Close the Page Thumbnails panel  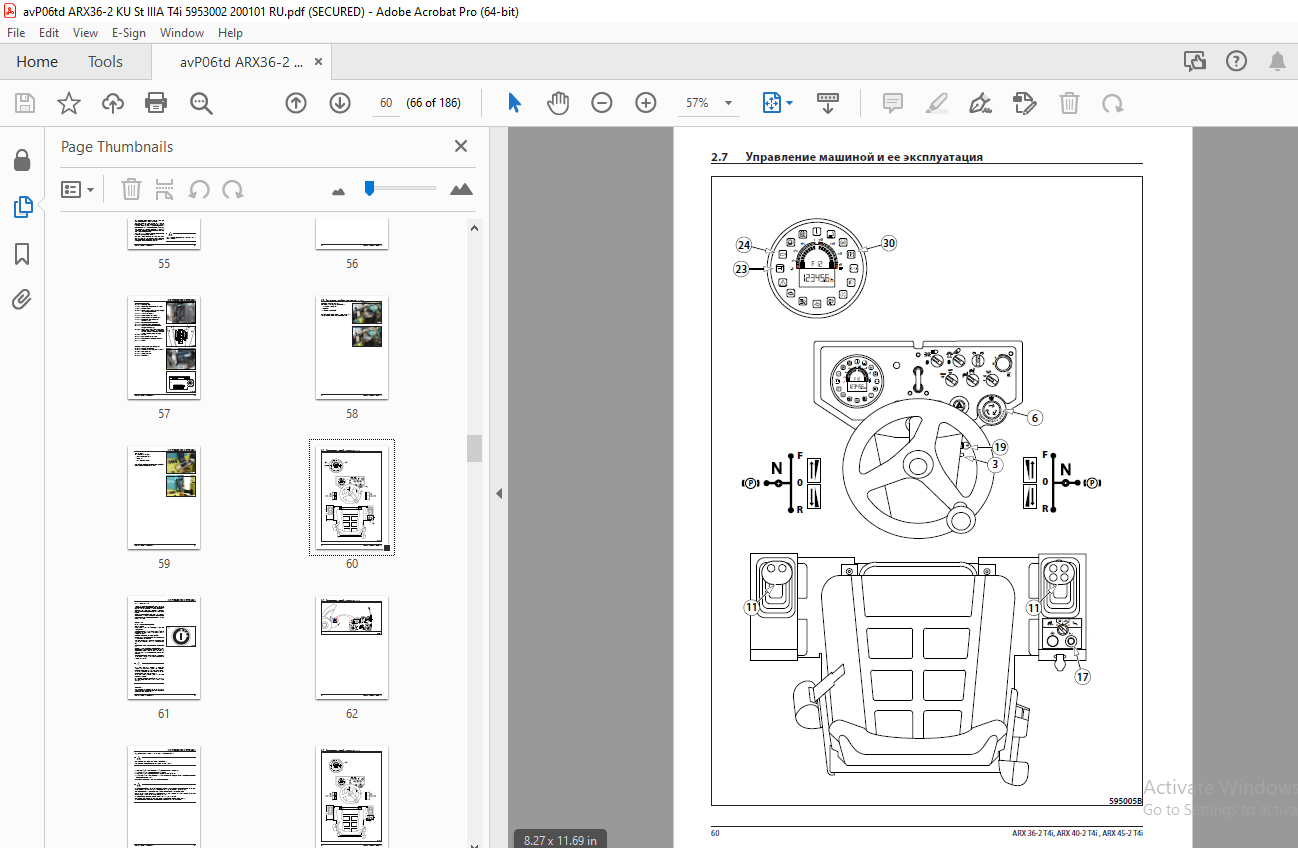[x=461, y=146]
